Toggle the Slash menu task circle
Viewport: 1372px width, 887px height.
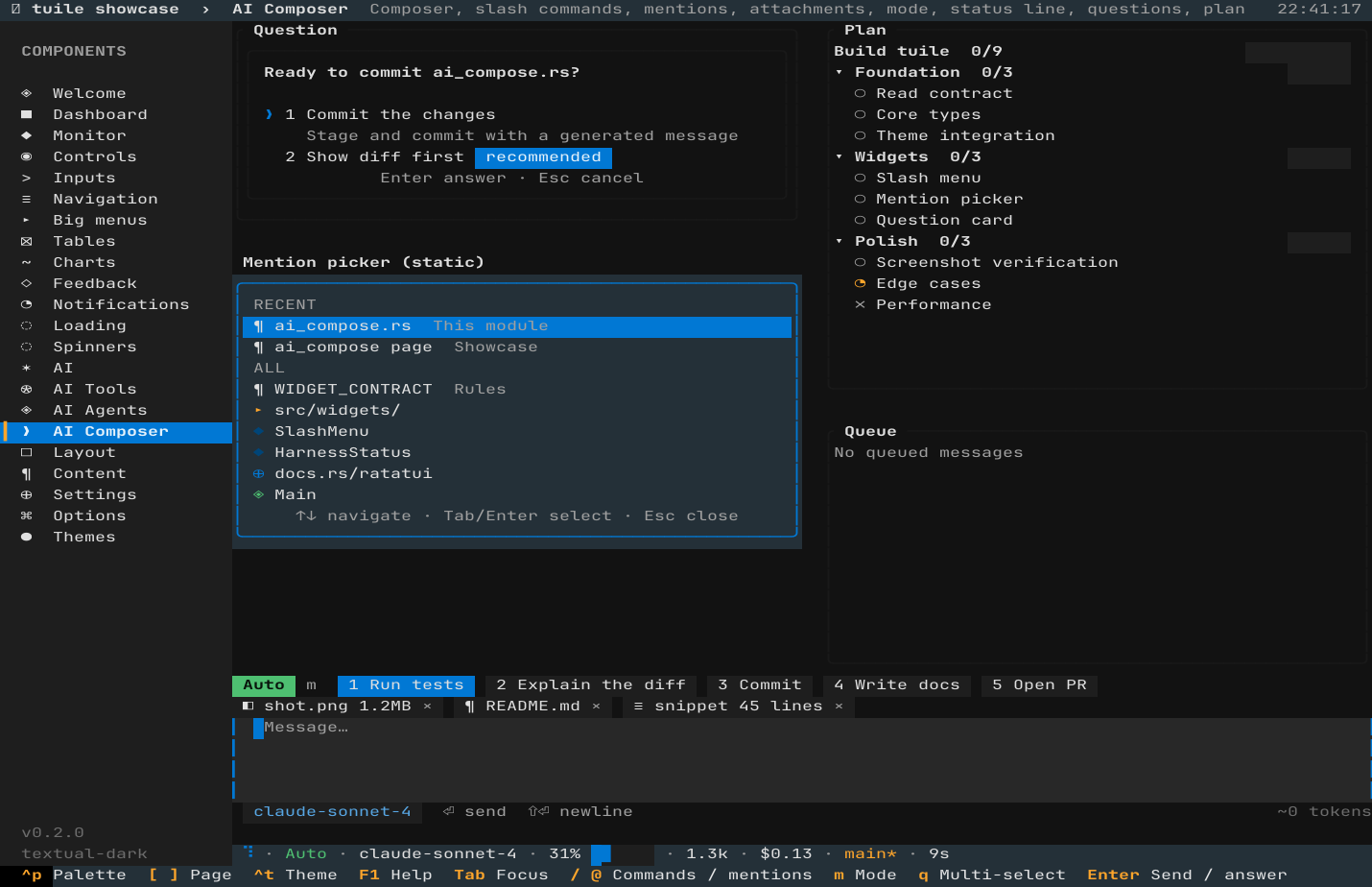[860, 178]
